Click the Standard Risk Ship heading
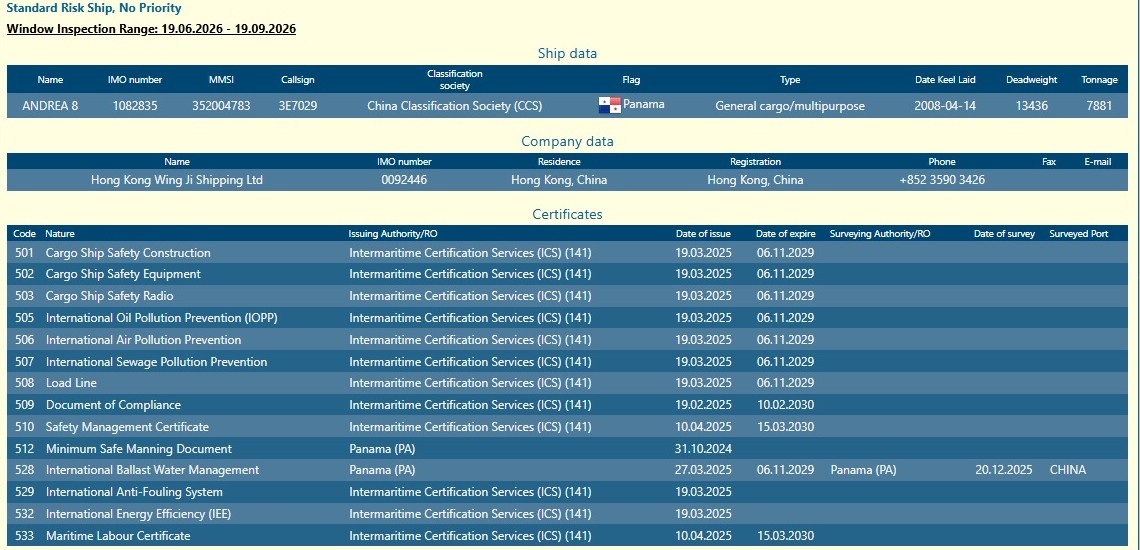The width and height of the screenshot is (1140, 550). tap(94, 8)
